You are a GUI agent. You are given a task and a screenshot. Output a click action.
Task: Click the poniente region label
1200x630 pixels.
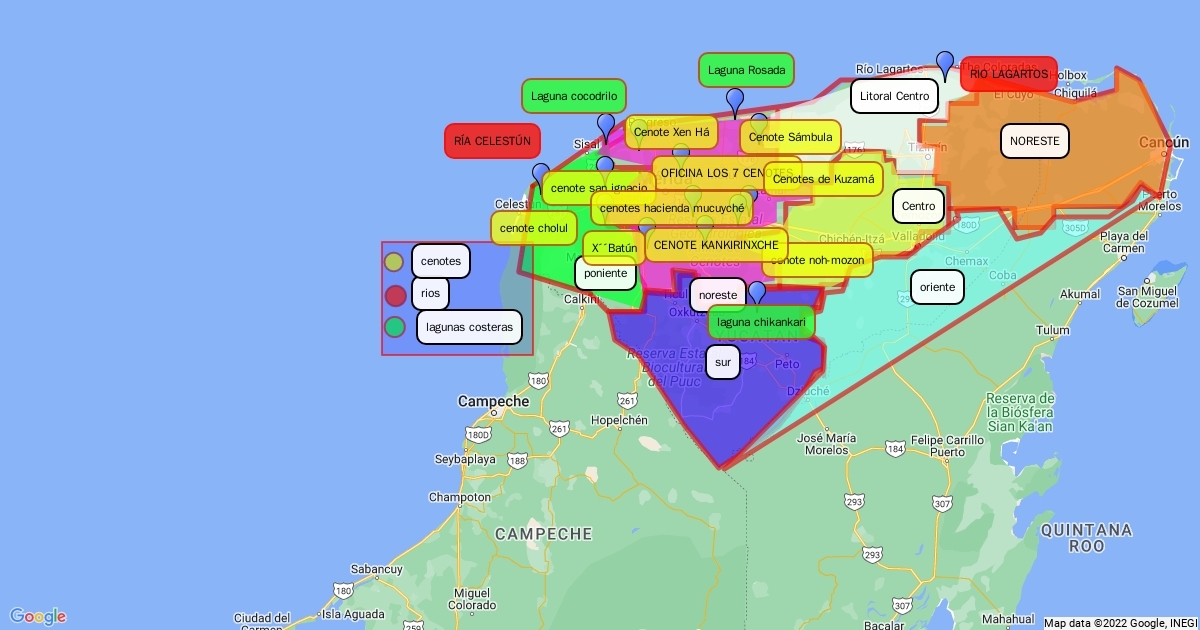pos(605,273)
